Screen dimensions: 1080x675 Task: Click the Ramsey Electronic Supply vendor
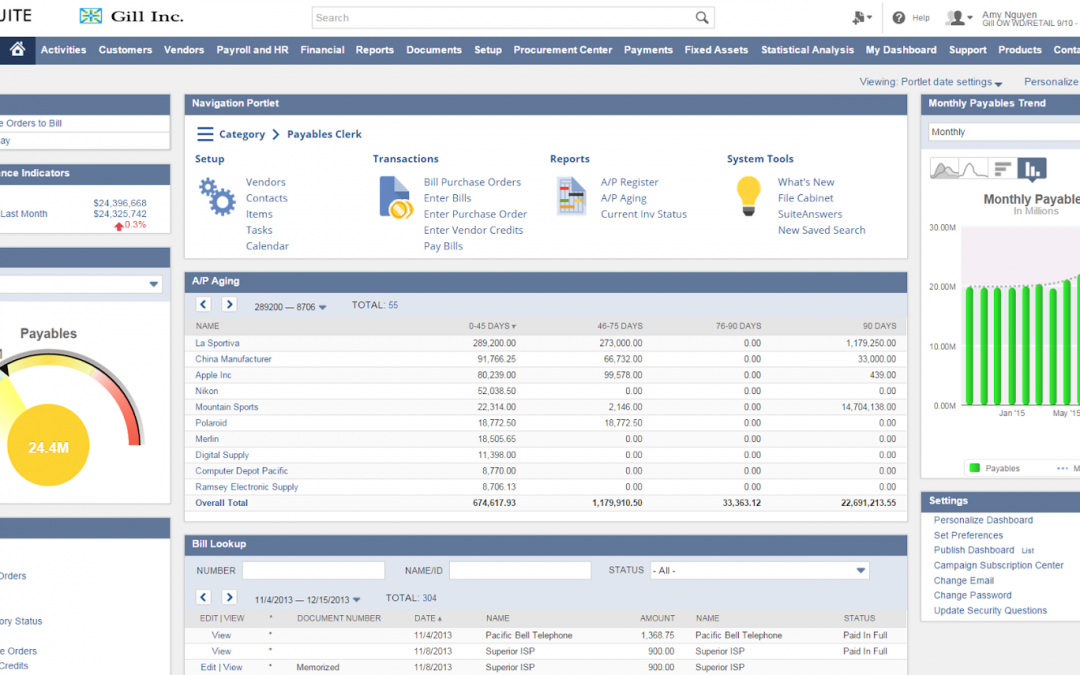[x=247, y=487]
